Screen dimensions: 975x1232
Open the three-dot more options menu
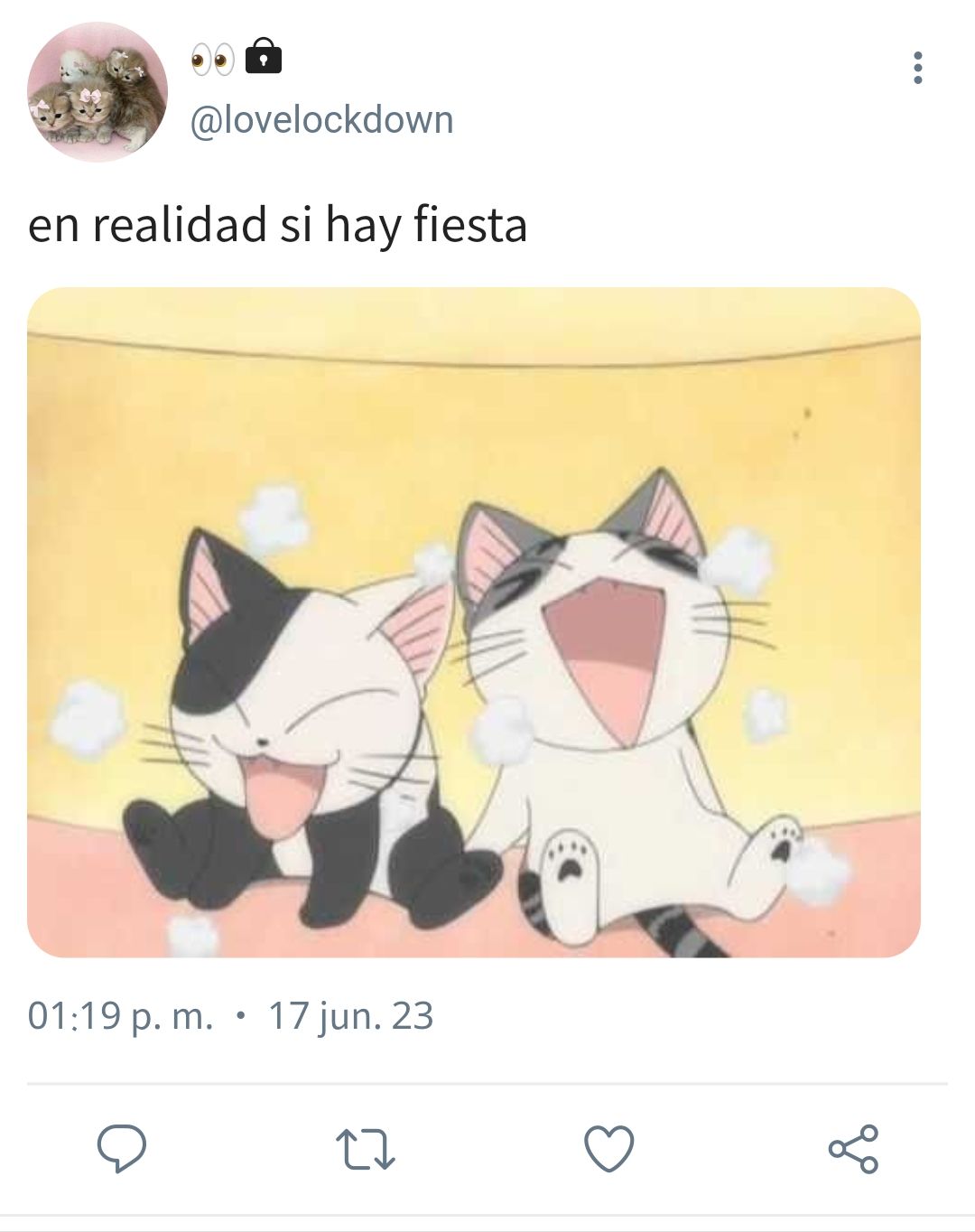point(918,68)
